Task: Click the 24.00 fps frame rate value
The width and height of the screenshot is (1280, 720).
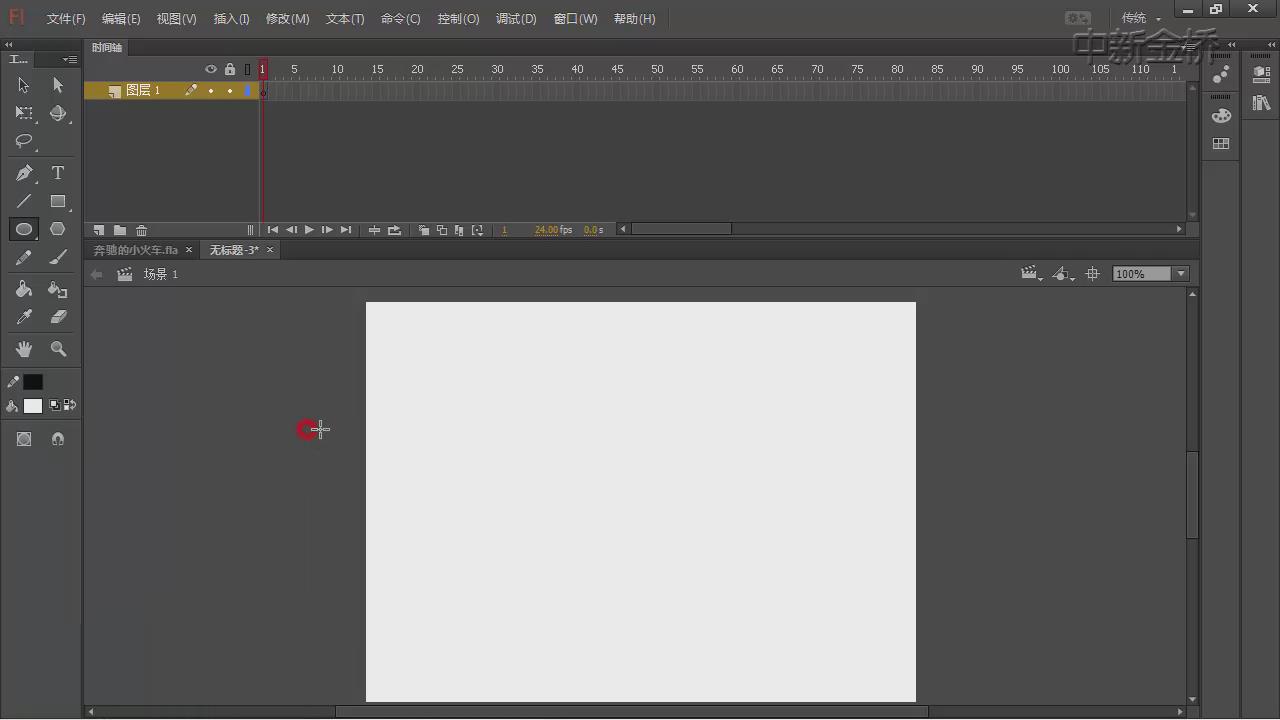Action: click(x=547, y=230)
